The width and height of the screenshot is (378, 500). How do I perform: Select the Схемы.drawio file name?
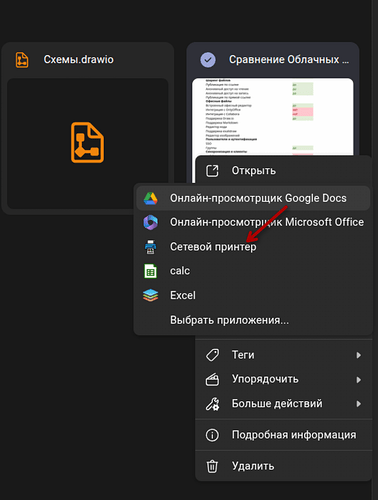pyautogui.click(x=79, y=60)
